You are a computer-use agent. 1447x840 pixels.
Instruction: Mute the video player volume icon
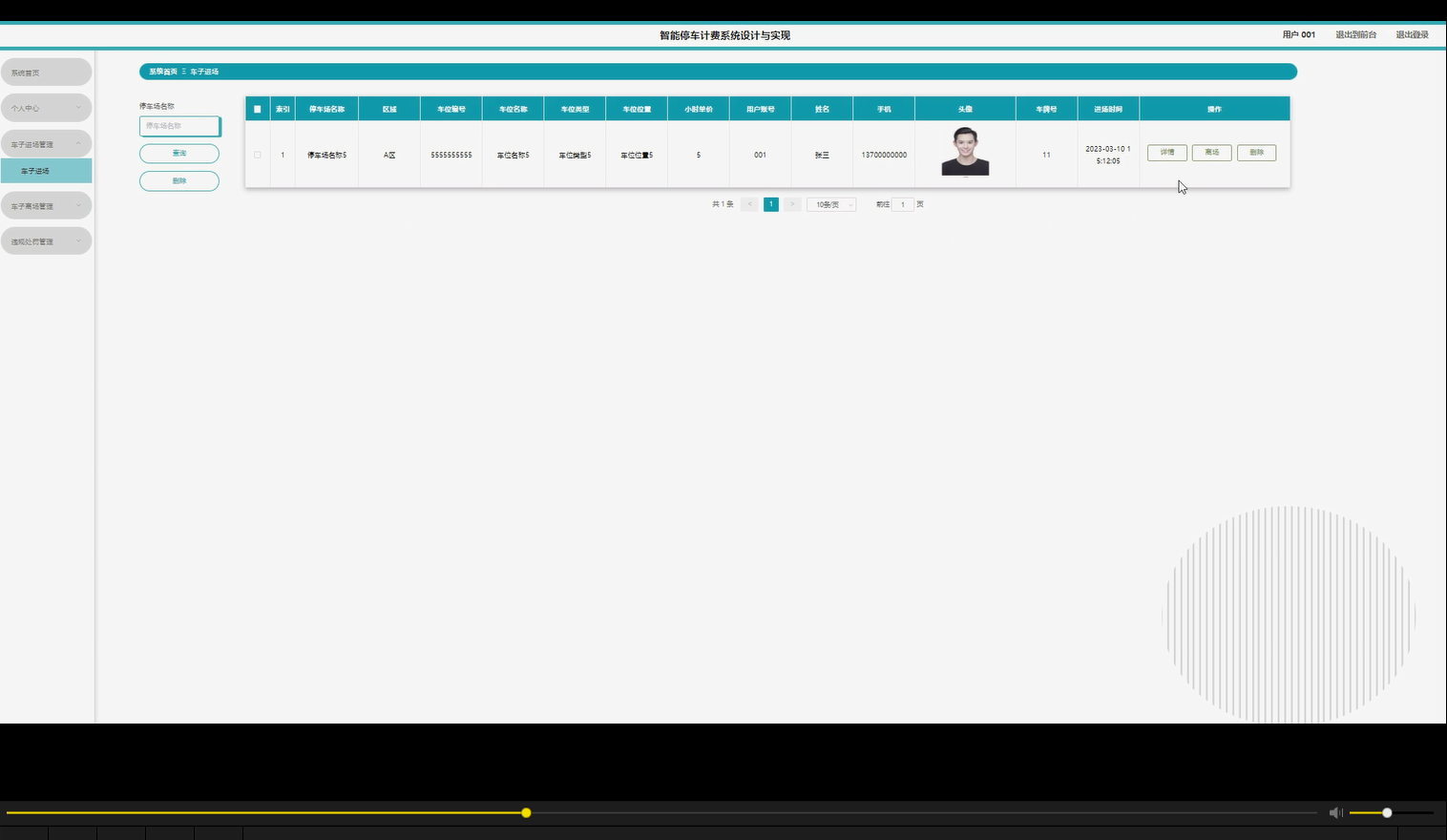pyautogui.click(x=1335, y=812)
